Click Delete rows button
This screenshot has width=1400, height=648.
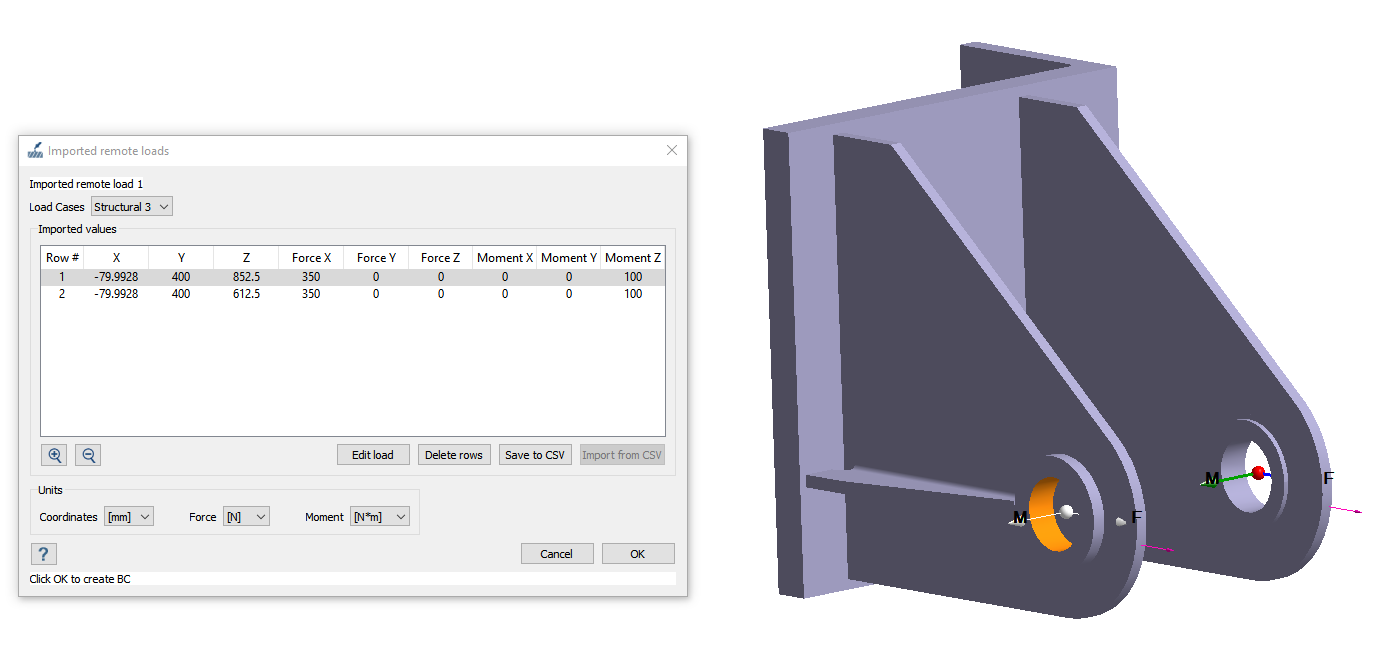(454, 455)
